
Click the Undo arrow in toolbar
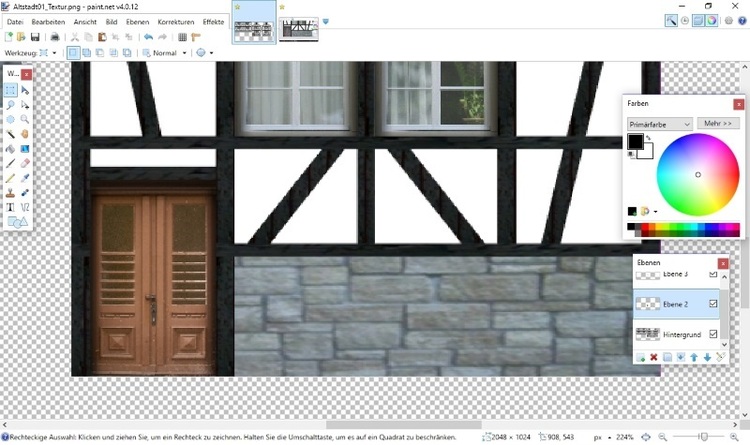coord(148,37)
